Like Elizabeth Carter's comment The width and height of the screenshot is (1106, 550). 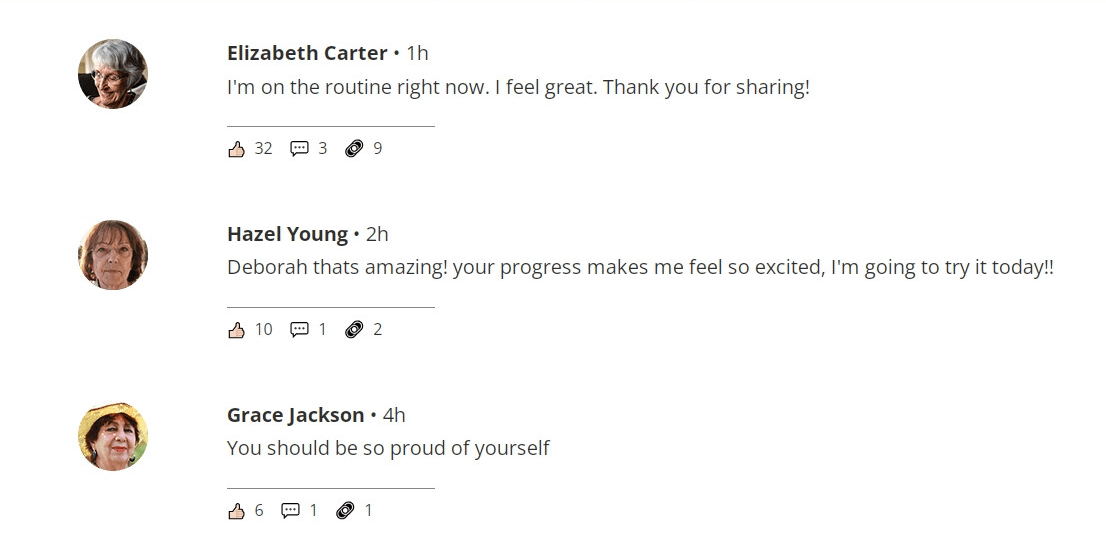click(x=237, y=149)
